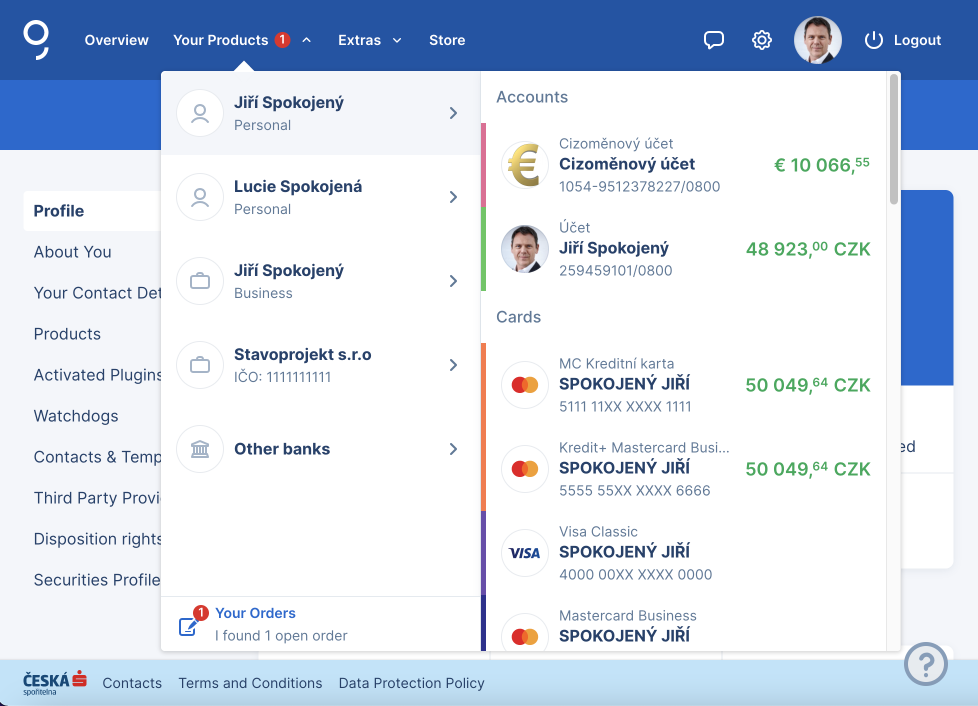Open Terms and Conditions link
The height and width of the screenshot is (706, 978).
[x=250, y=683]
